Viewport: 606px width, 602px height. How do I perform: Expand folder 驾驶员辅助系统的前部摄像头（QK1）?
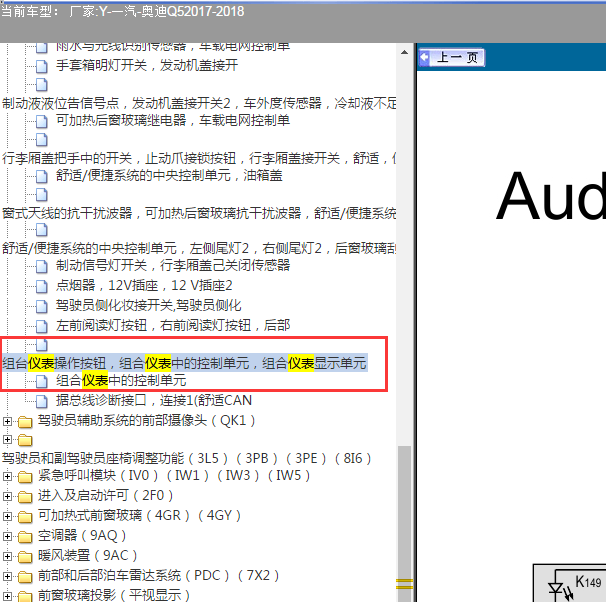pos(7,421)
